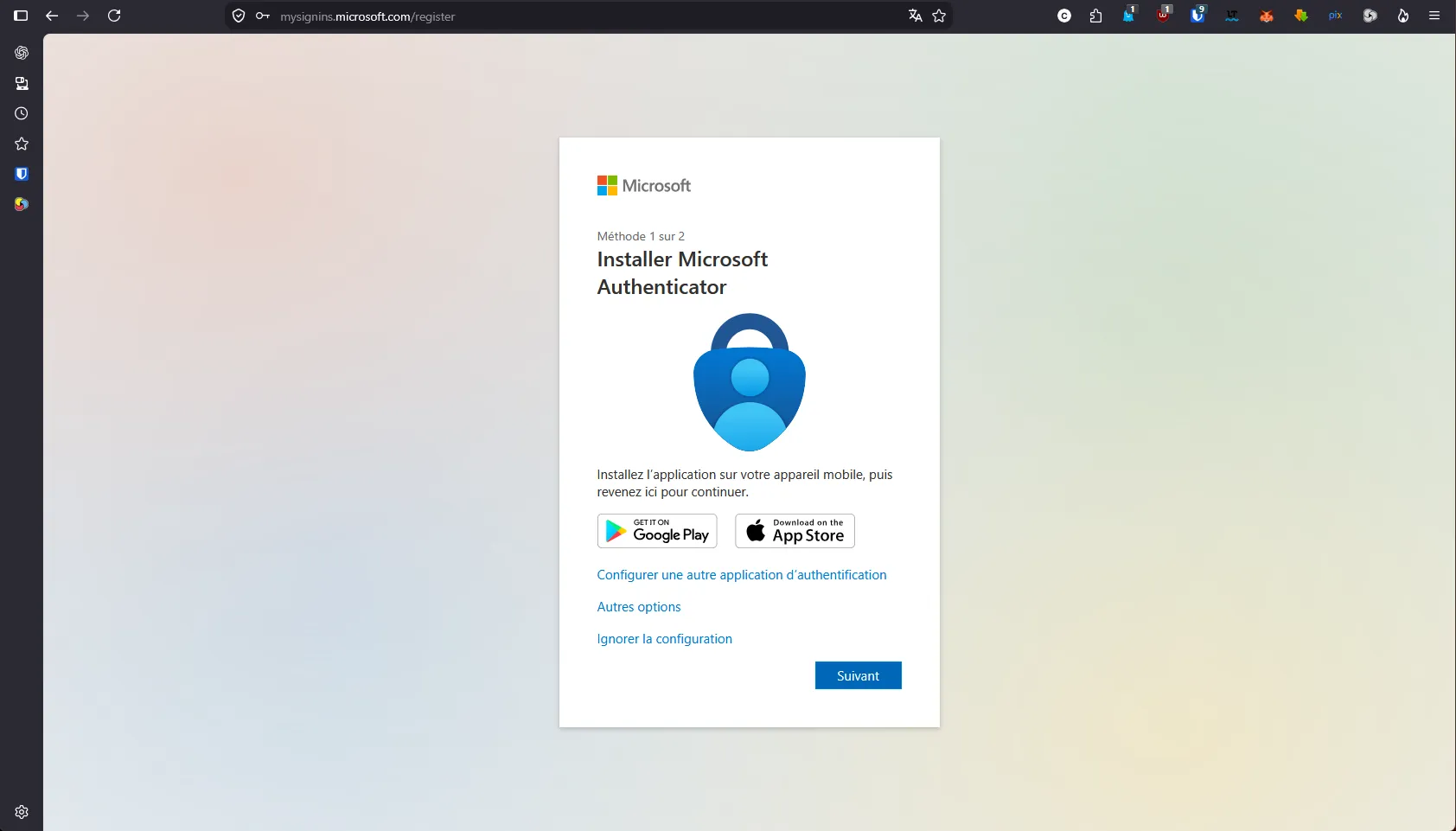The height and width of the screenshot is (831, 1456).
Task: Open Bitwarden in the sidebar
Action: (x=22, y=174)
